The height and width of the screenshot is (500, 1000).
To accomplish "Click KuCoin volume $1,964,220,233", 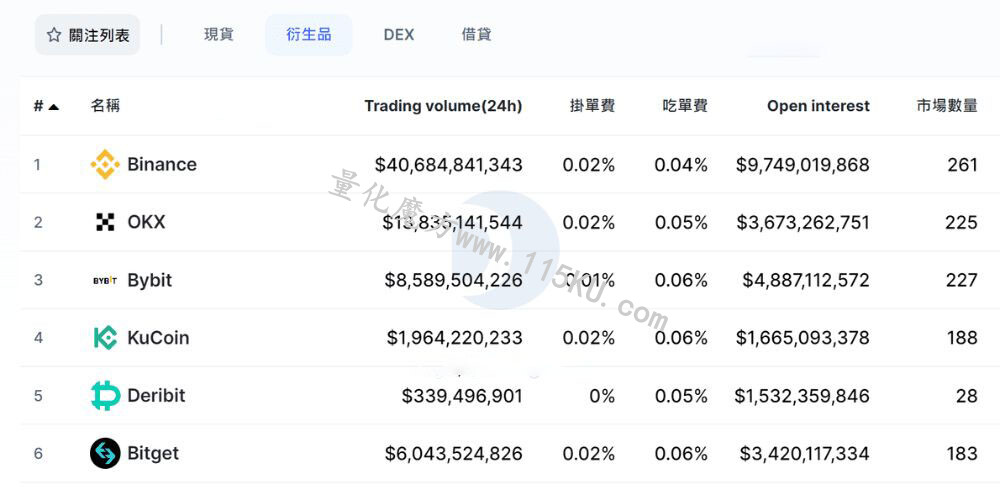I will (455, 338).
